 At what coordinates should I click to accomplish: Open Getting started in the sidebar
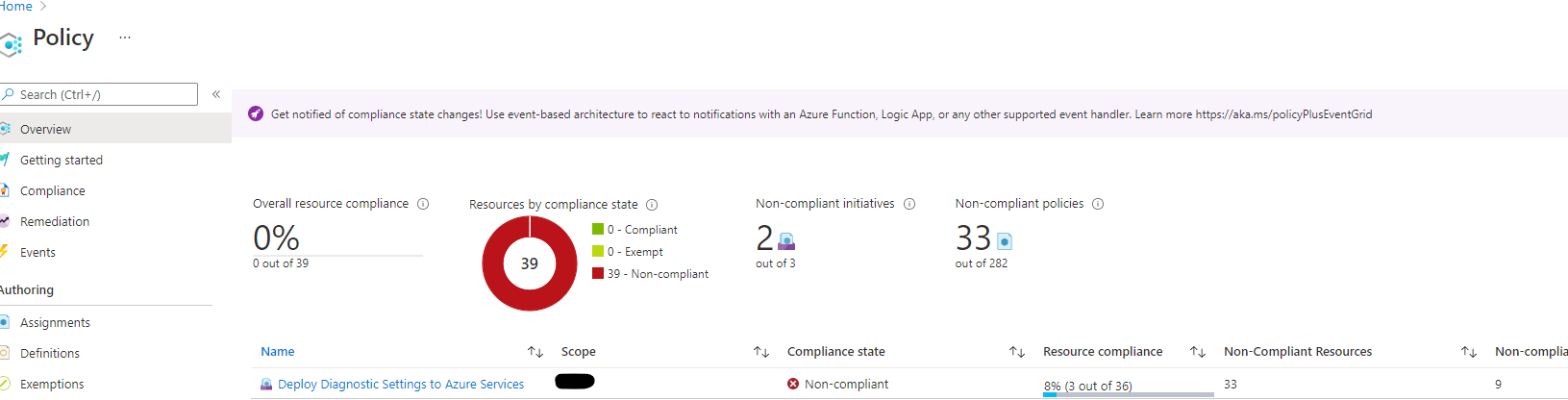coord(62,160)
